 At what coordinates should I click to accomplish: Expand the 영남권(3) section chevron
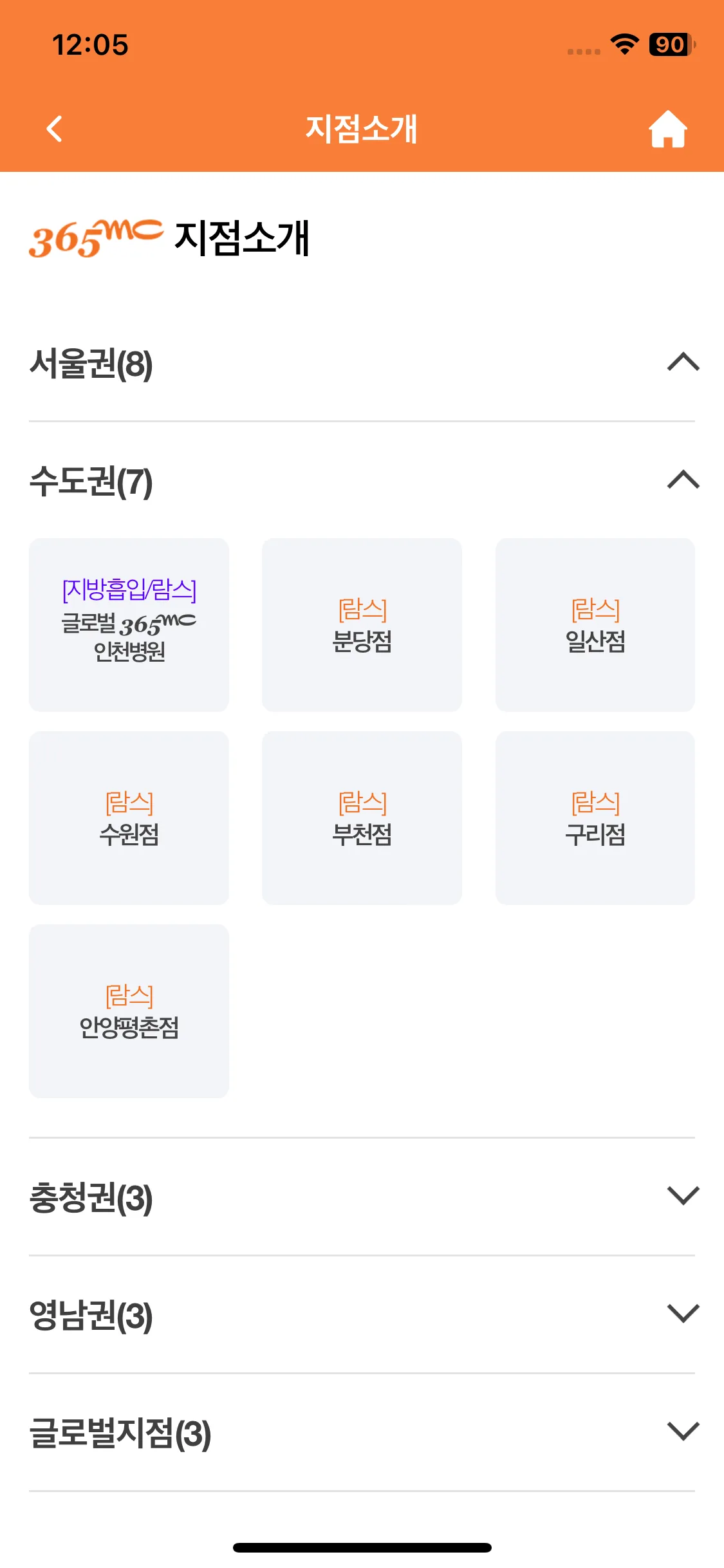[x=683, y=1313]
